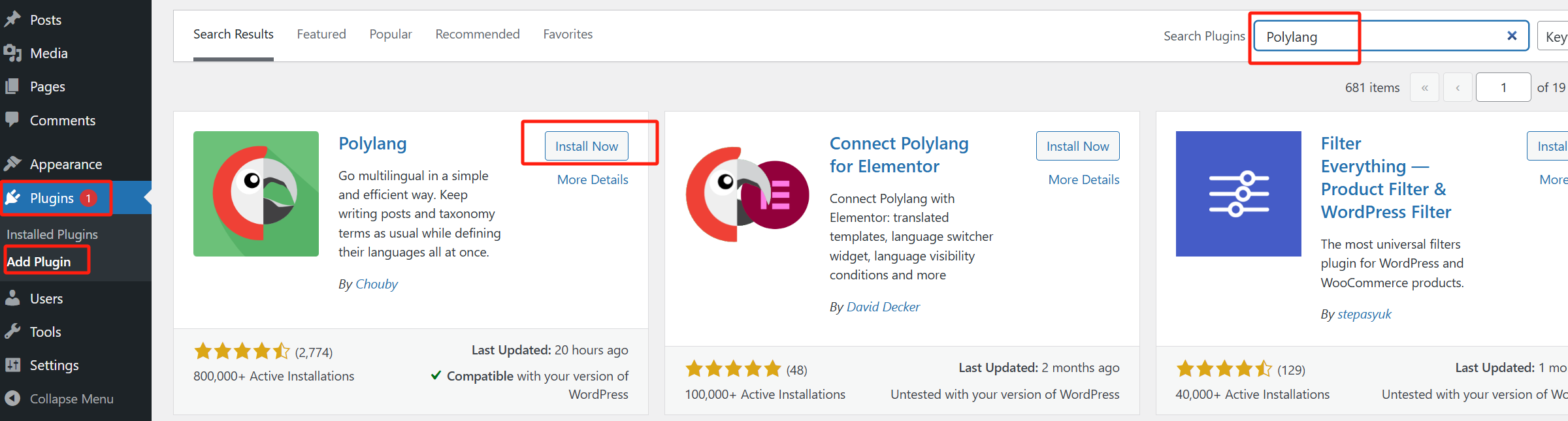Click the Tools wrench icon
This screenshot has height=421, width=1568.
click(12, 332)
